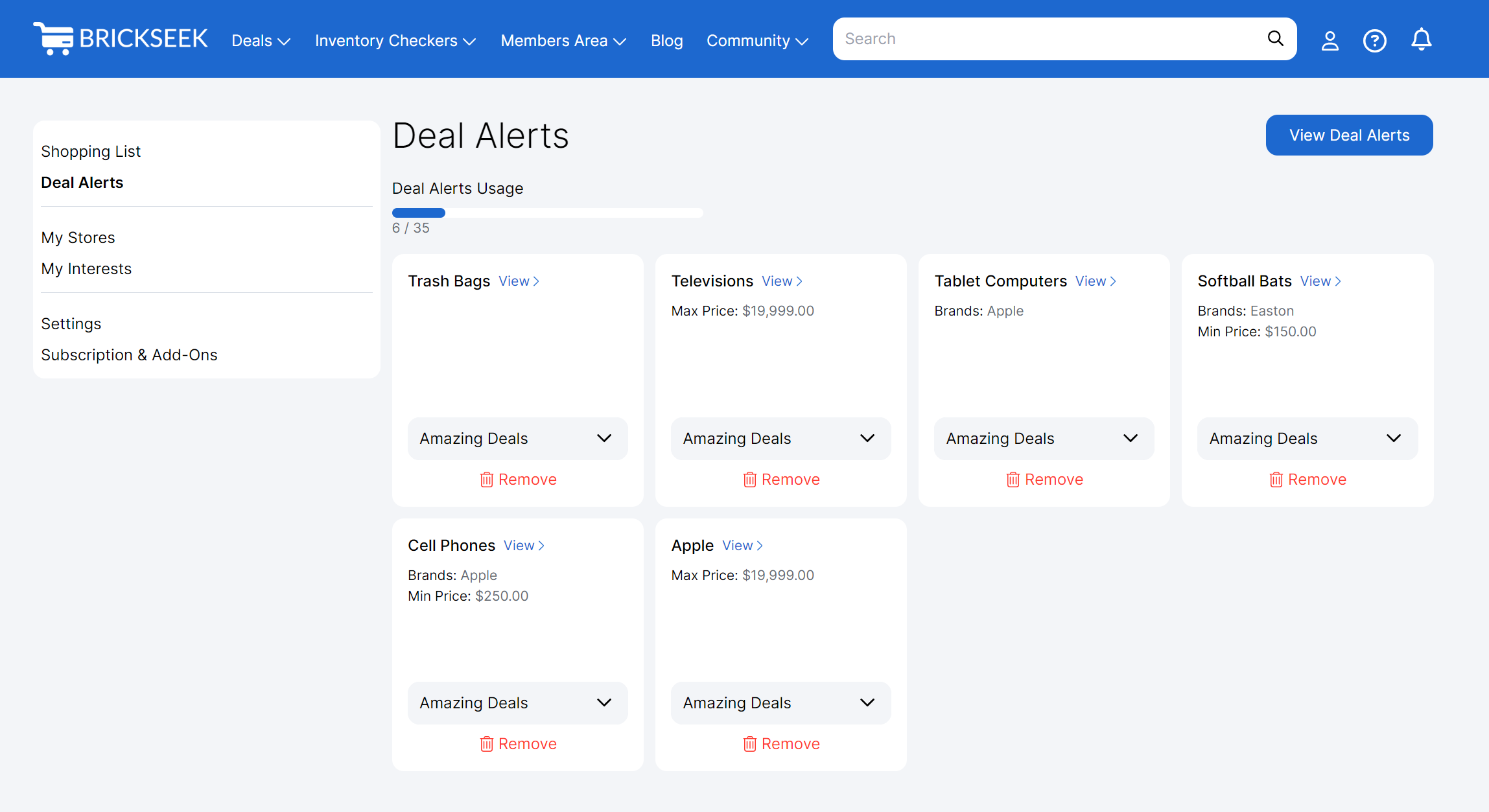1489x812 pixels.
Task: Click the trash icon to remove Trash Bags alert
Action: tap(487, 480)
